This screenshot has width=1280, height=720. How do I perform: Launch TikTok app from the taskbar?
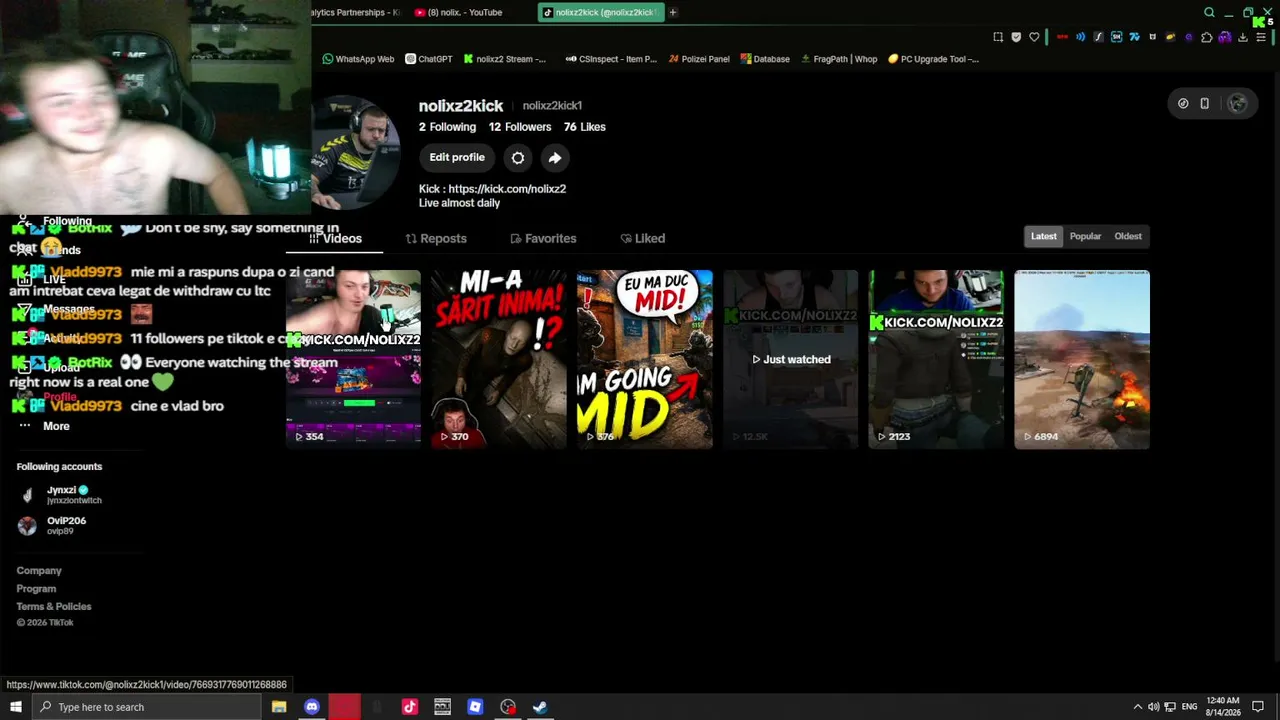pyautogui.click(x=410, y=707)
